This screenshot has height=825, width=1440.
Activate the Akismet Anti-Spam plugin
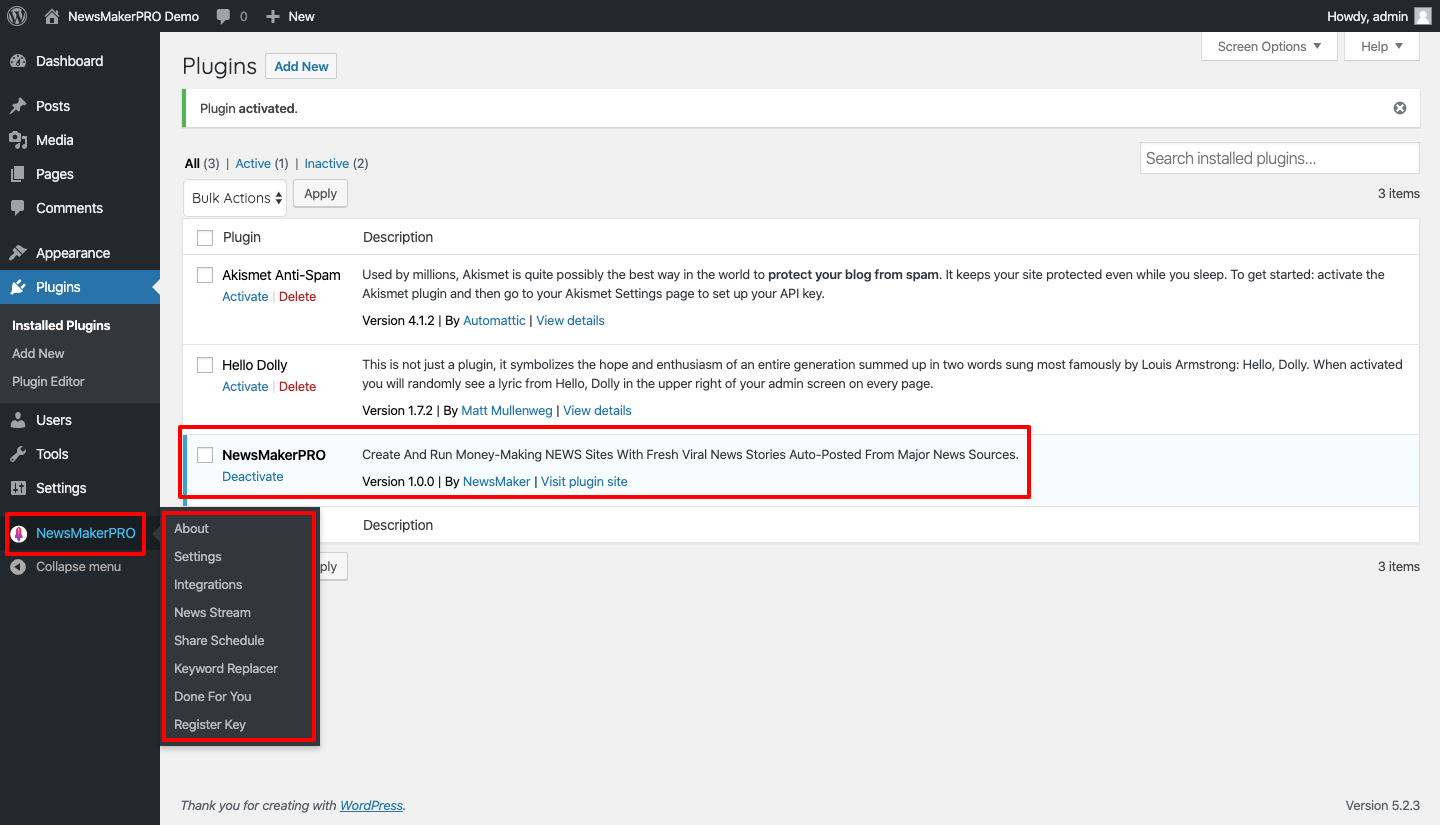(245, 297)
